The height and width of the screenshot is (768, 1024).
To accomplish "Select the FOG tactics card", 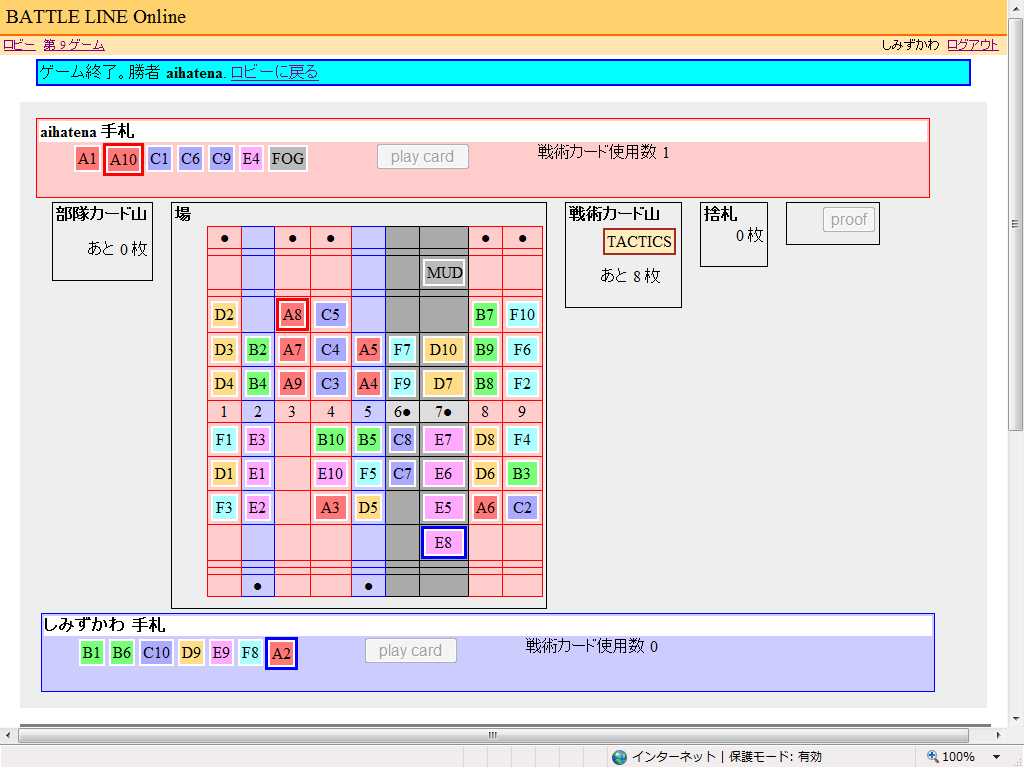I will click(288, 159).
